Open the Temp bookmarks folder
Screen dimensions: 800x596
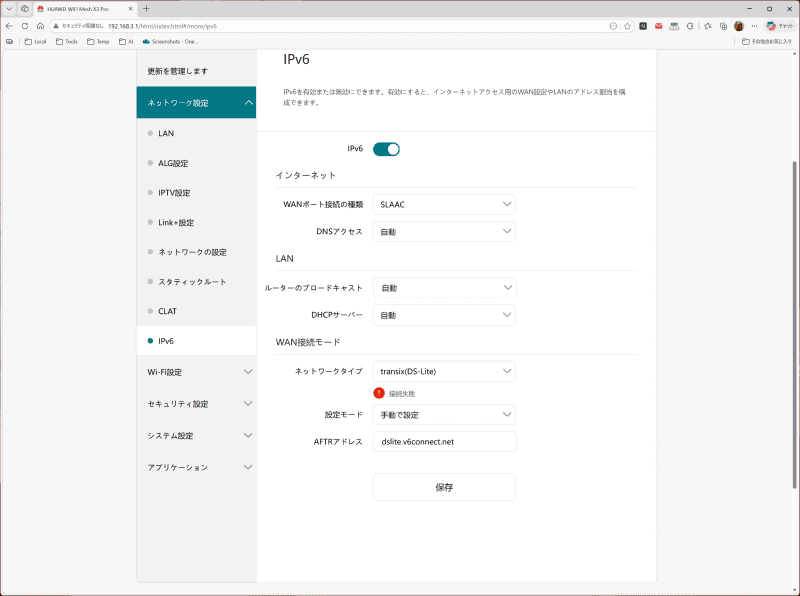[x=98, y=42]
